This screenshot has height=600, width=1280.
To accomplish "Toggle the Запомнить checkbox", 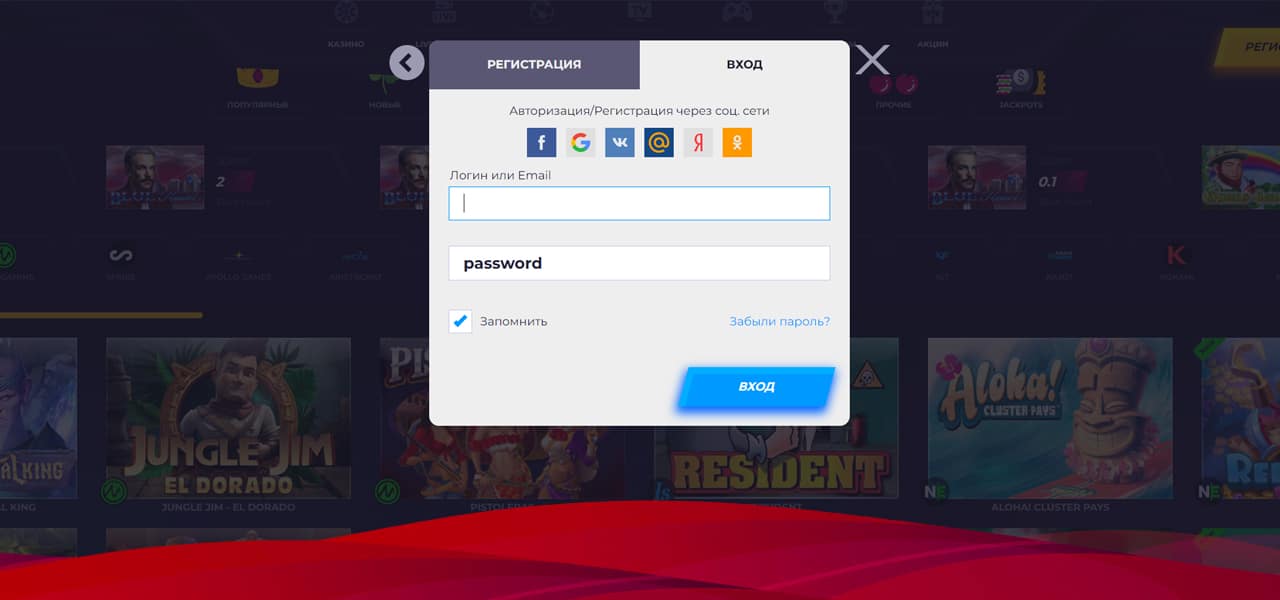I will click(x=460, y=321).
